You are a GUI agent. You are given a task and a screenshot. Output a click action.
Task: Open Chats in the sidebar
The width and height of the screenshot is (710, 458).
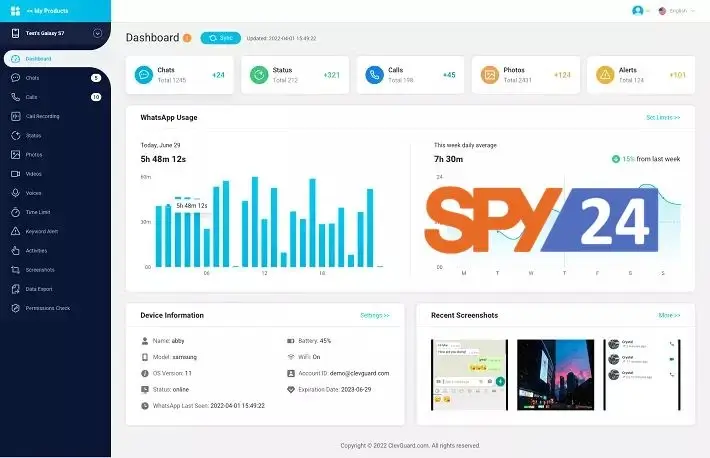(55, 78)
